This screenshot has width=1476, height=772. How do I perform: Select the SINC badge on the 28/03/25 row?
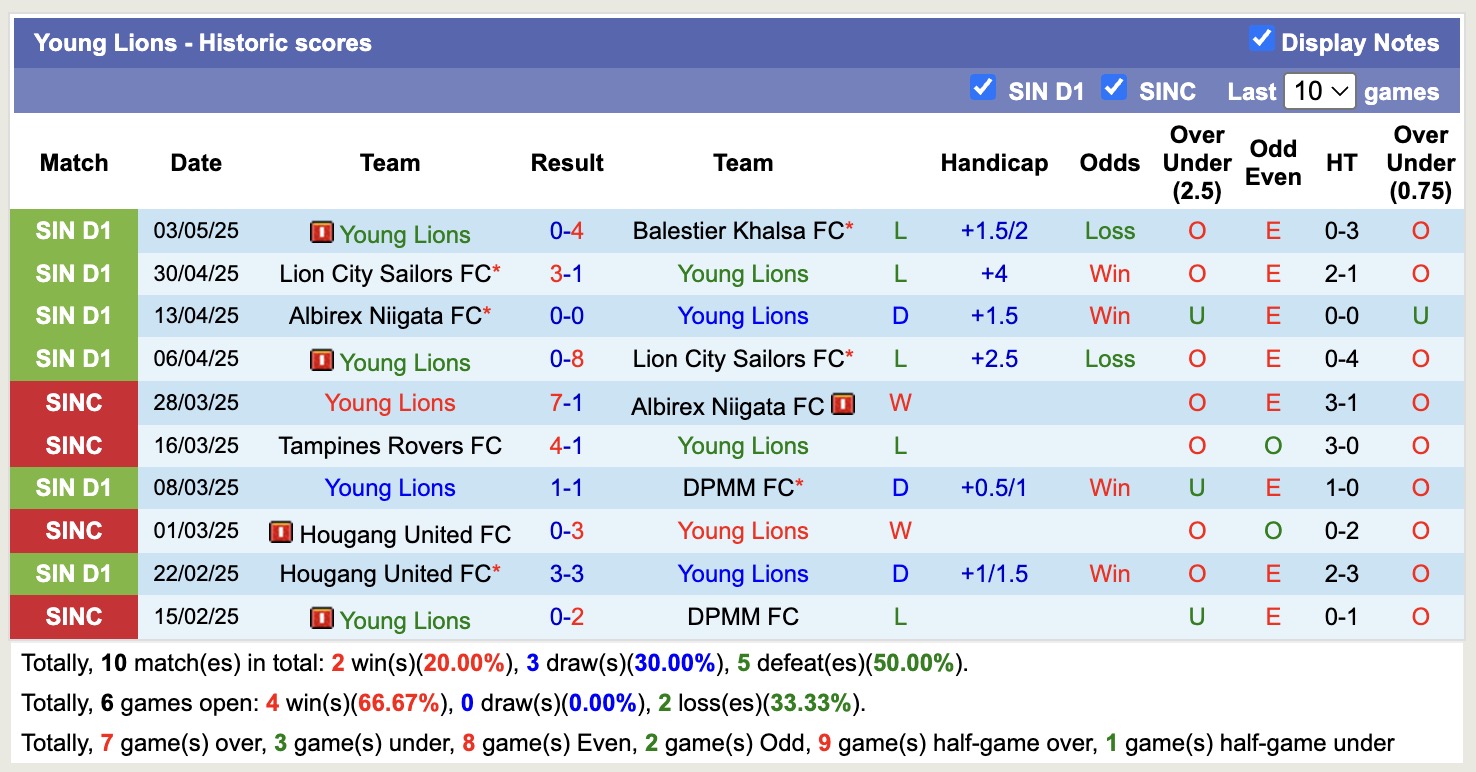[x=73, y=403]
